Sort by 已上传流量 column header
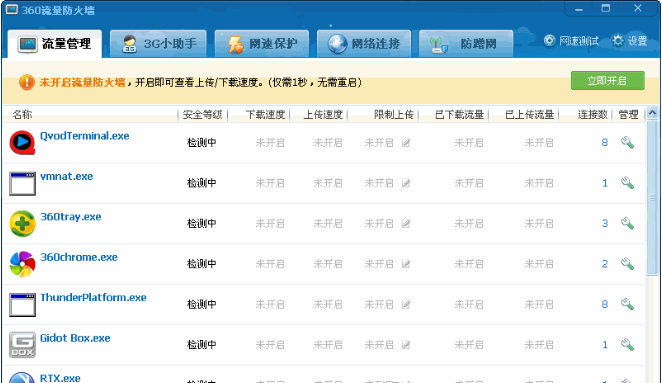This screenshot has width=662, height=383. 529,114
